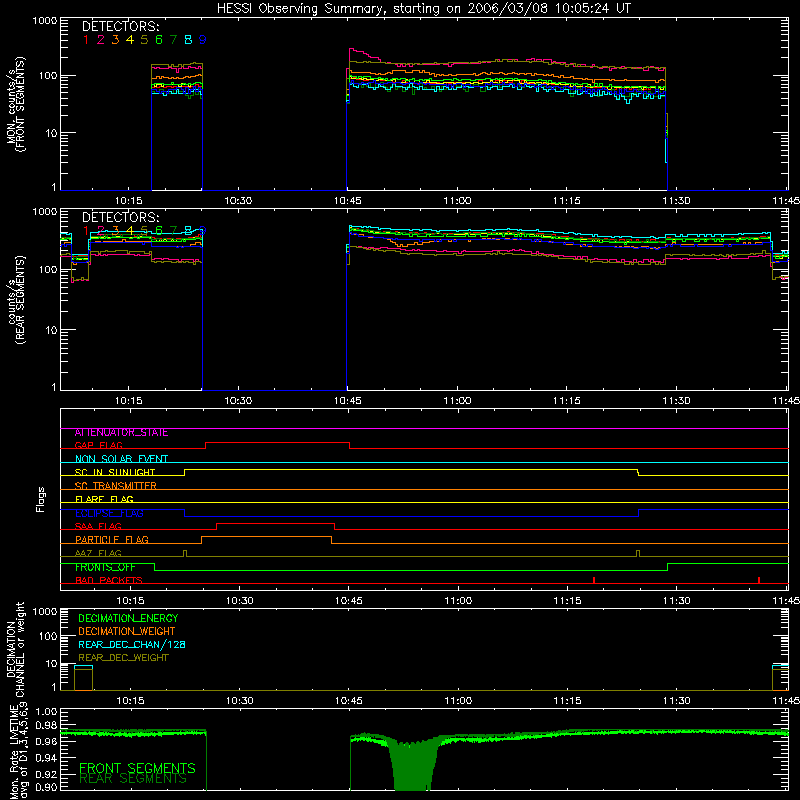
Task: Click the BAD_PACKETS flag label
Action: pyautogui.click(x=109, y=581)
